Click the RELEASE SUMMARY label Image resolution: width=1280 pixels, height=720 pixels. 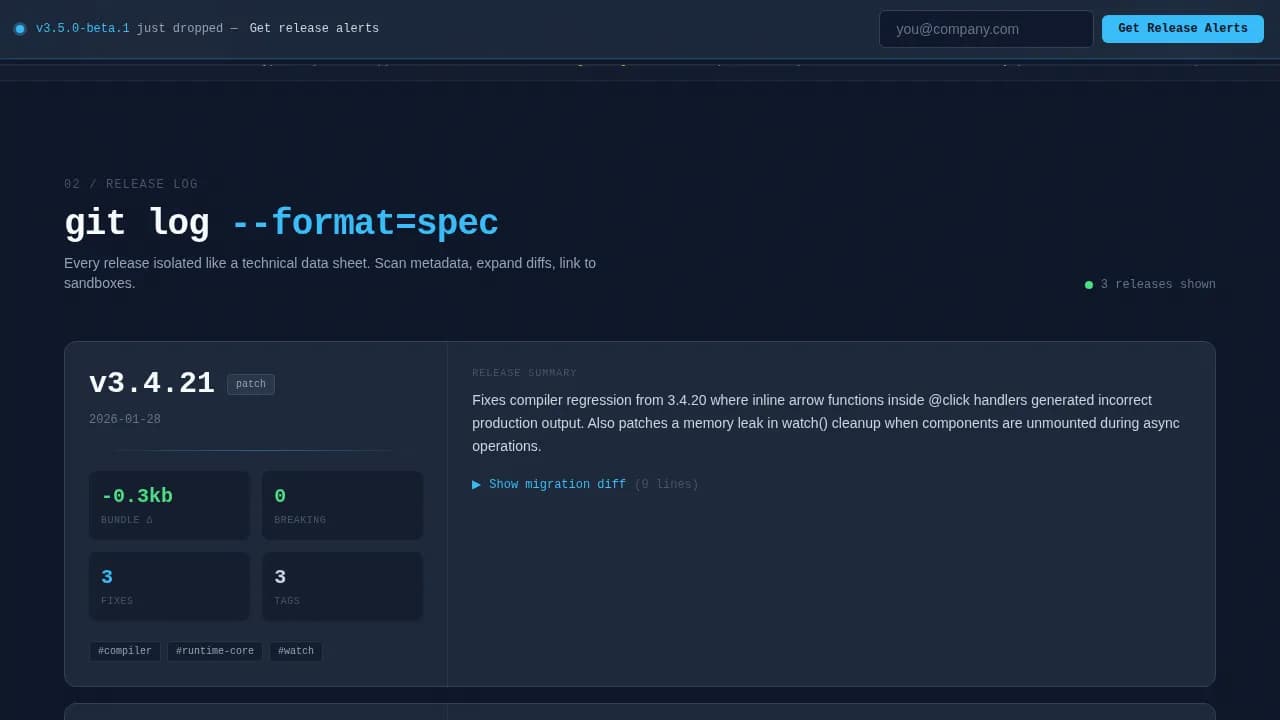[524, 373]
